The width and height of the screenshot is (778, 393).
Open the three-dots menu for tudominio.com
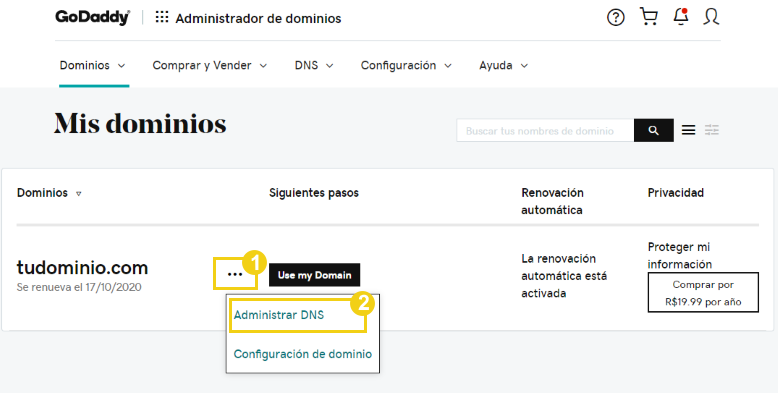tap(235, 274)
